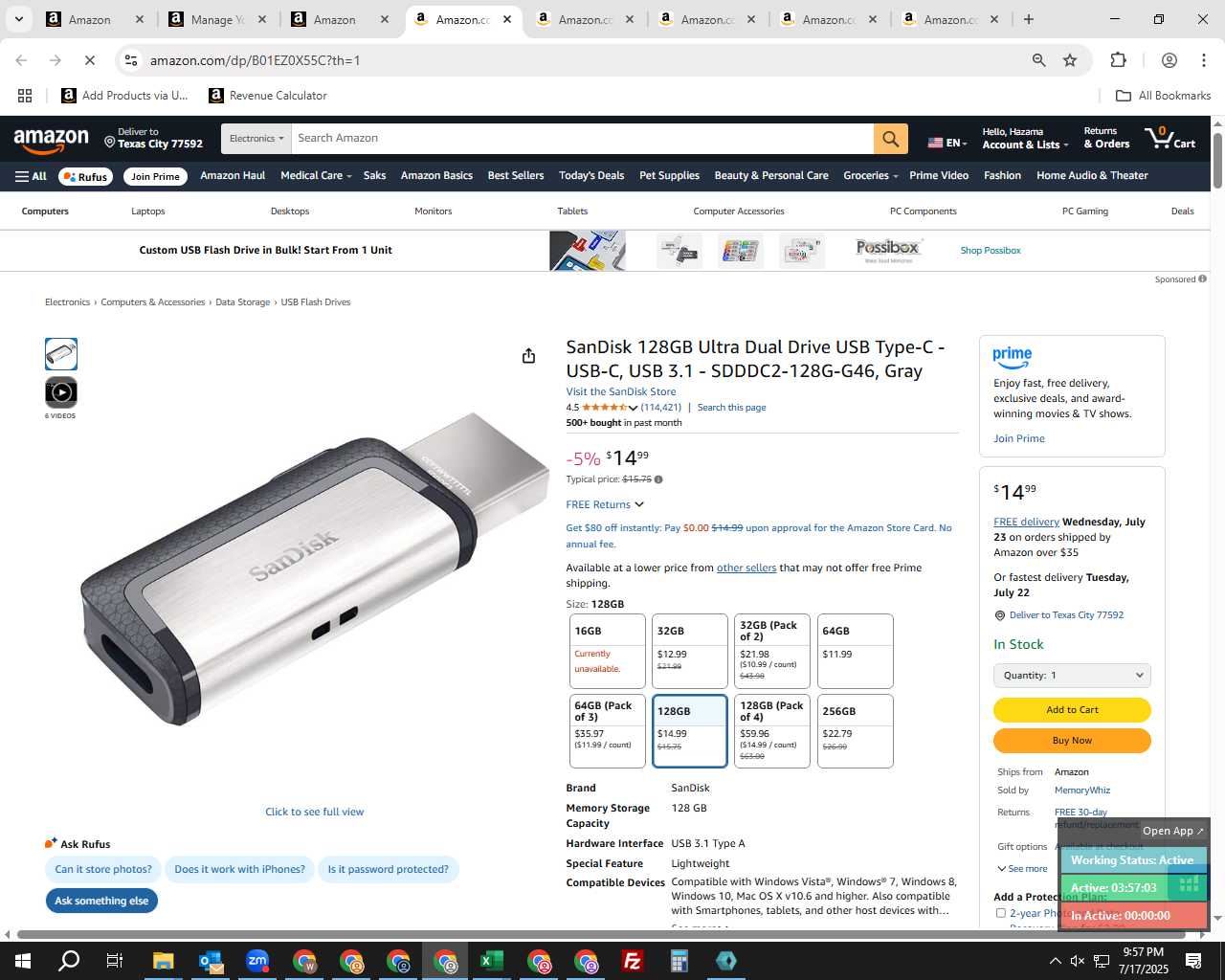
Task: Select the 64GB Pack of 3 option
Action: (607, 731)
